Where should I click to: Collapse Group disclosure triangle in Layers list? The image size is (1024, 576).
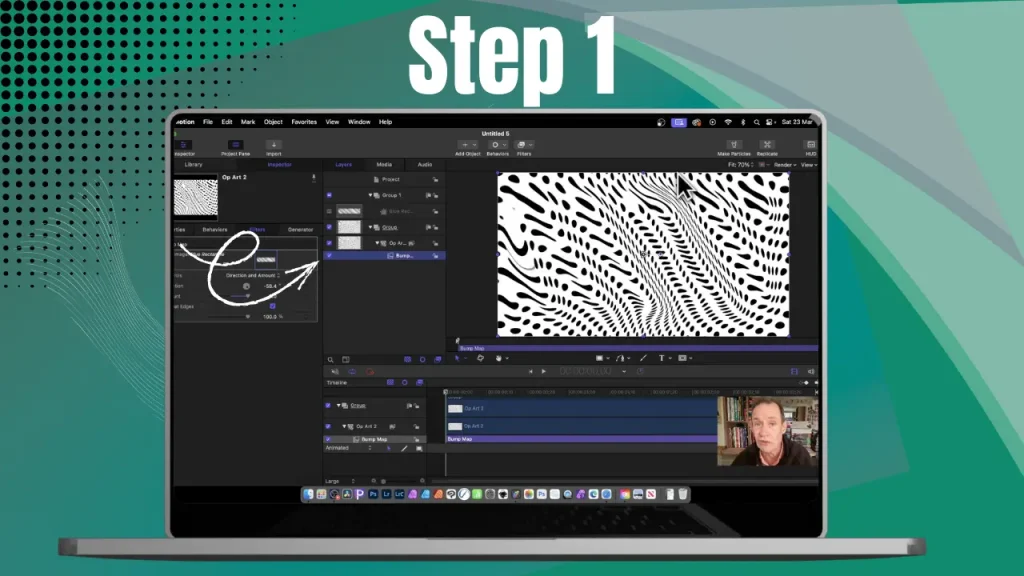[370, 227]
